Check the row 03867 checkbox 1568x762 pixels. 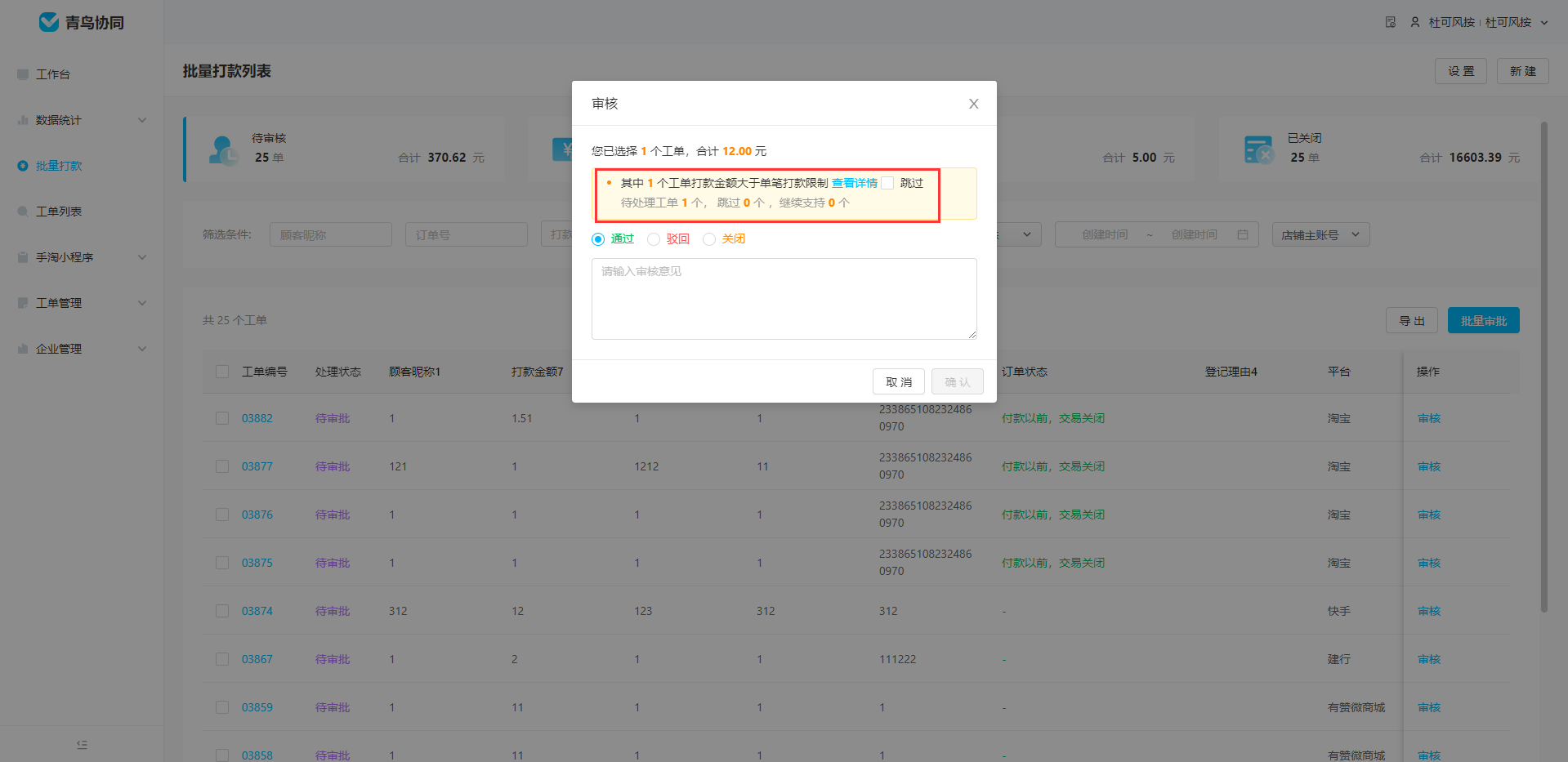(x=222, y=659)
